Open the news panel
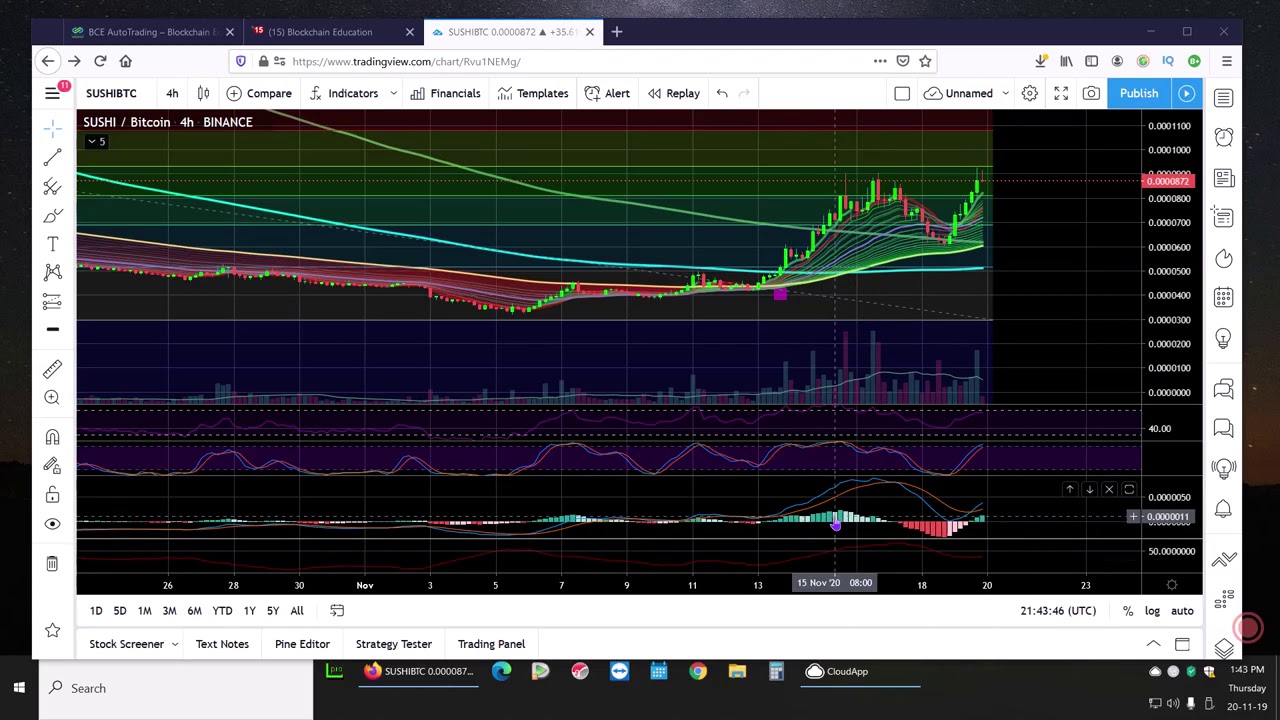This screenshot has width=1280, height=720. pos(1223,178)
